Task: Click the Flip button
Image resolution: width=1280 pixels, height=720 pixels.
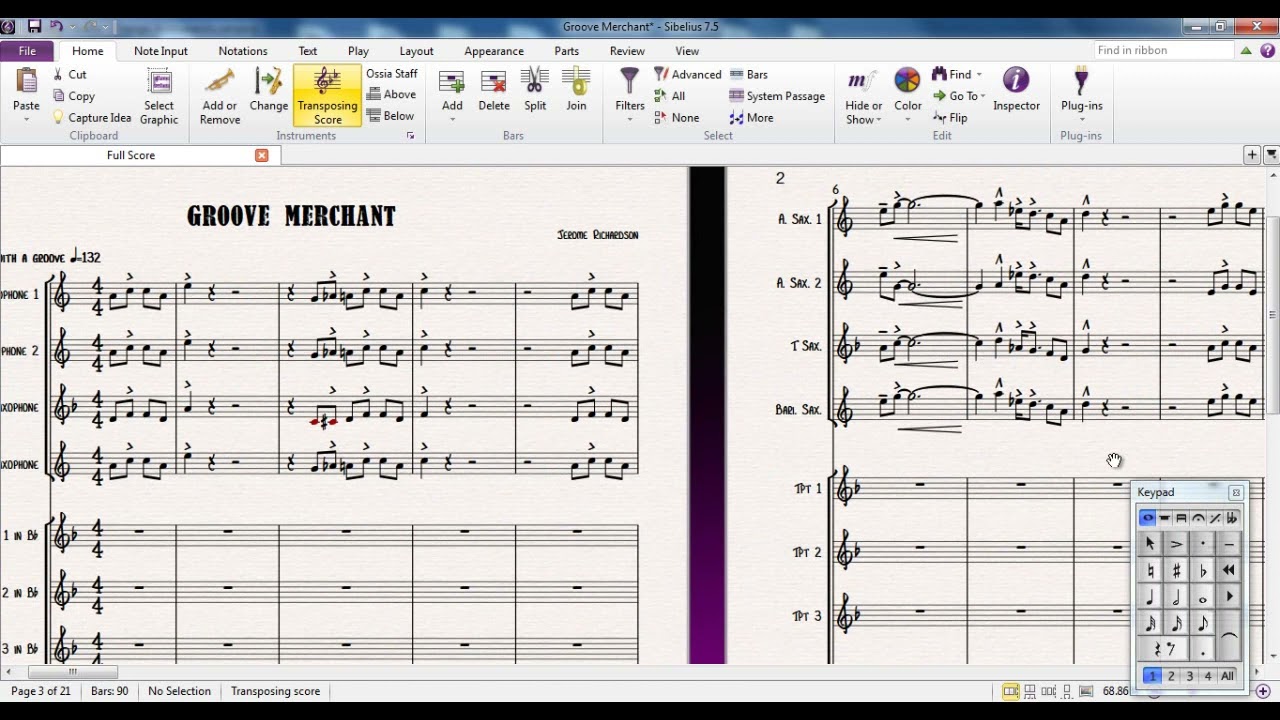Action: [x=950, y=118]
